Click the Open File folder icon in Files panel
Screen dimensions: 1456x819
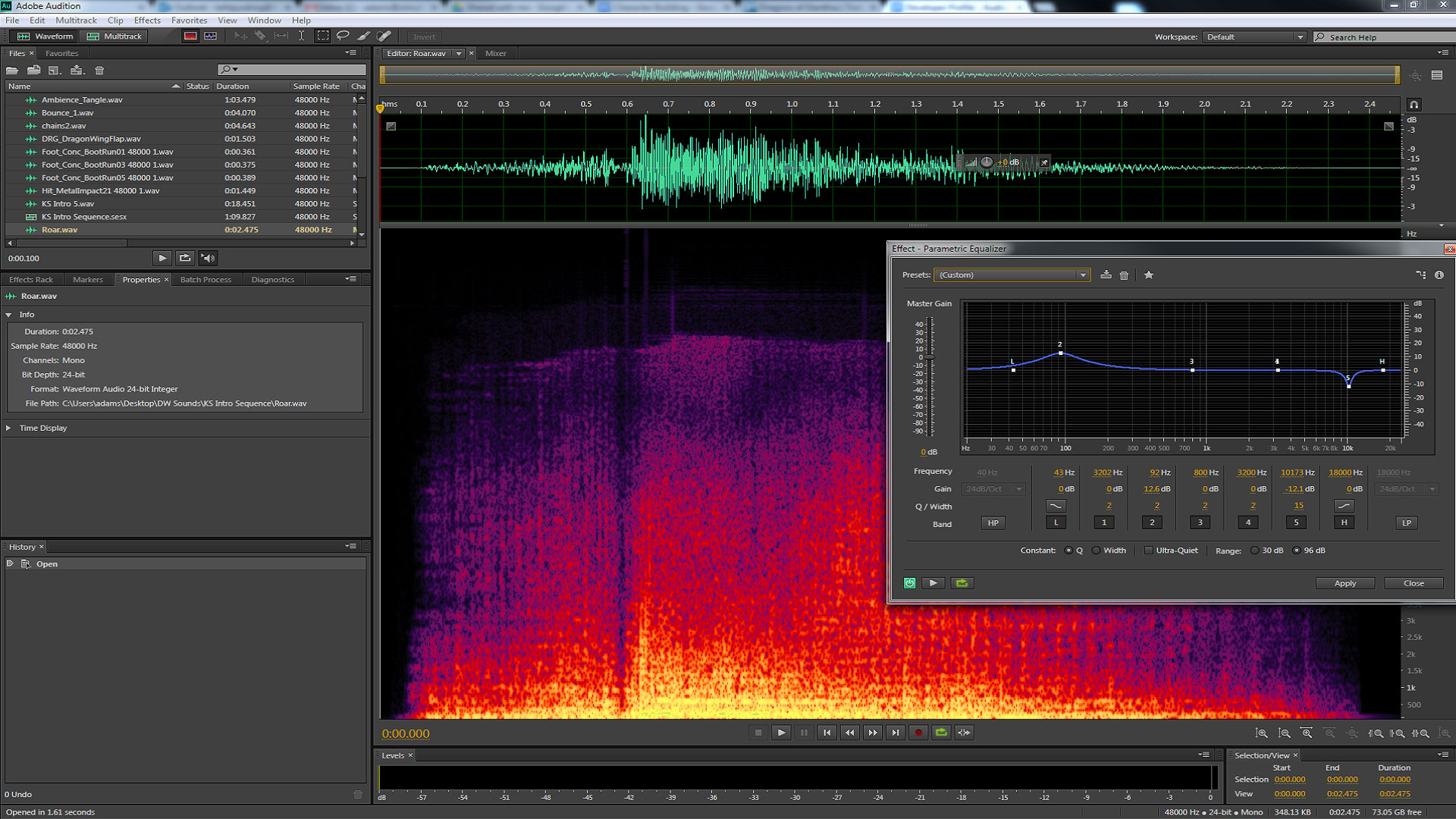coord(12,71)
